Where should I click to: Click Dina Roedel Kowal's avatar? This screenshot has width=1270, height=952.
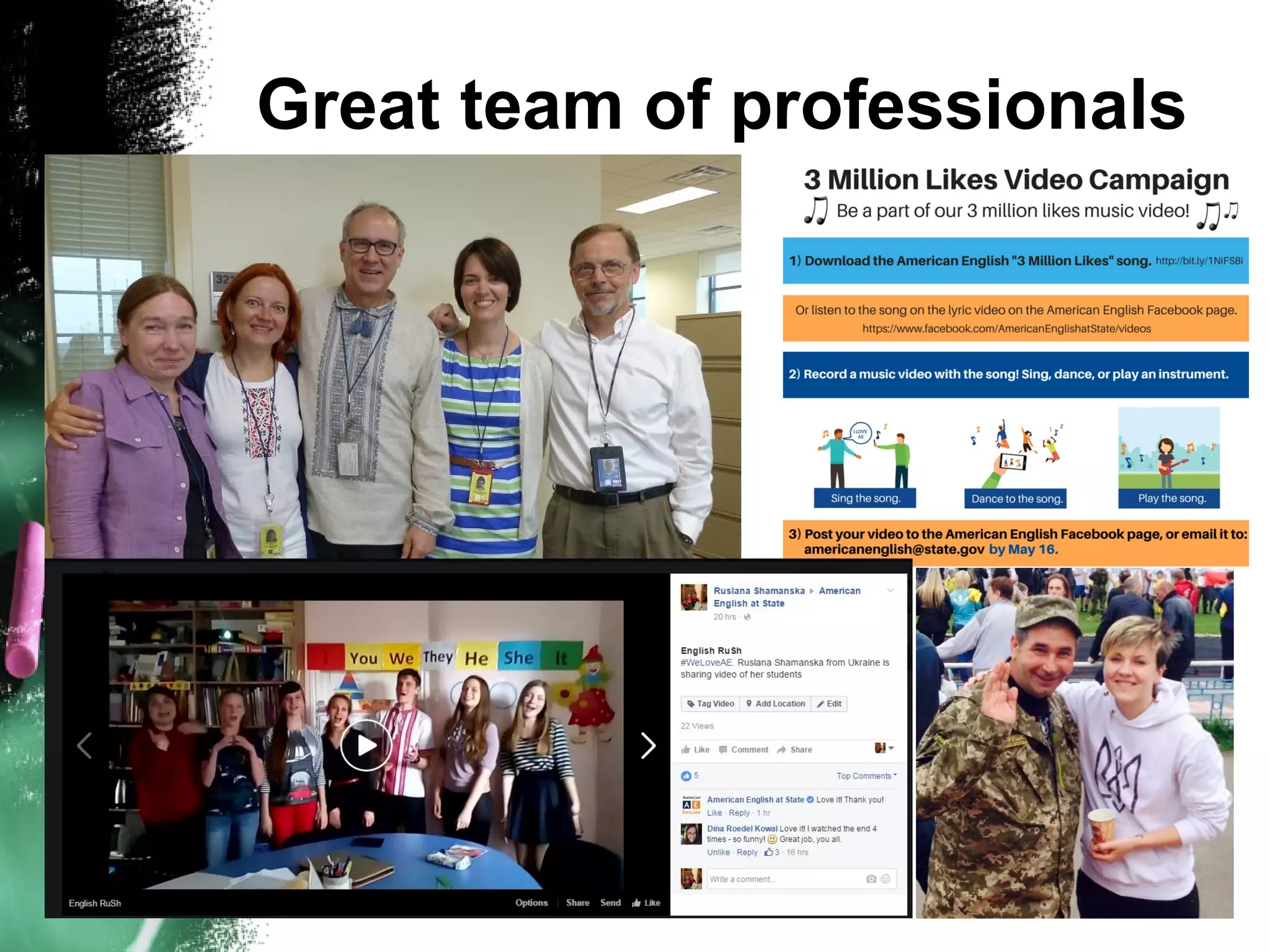point(691,834)
